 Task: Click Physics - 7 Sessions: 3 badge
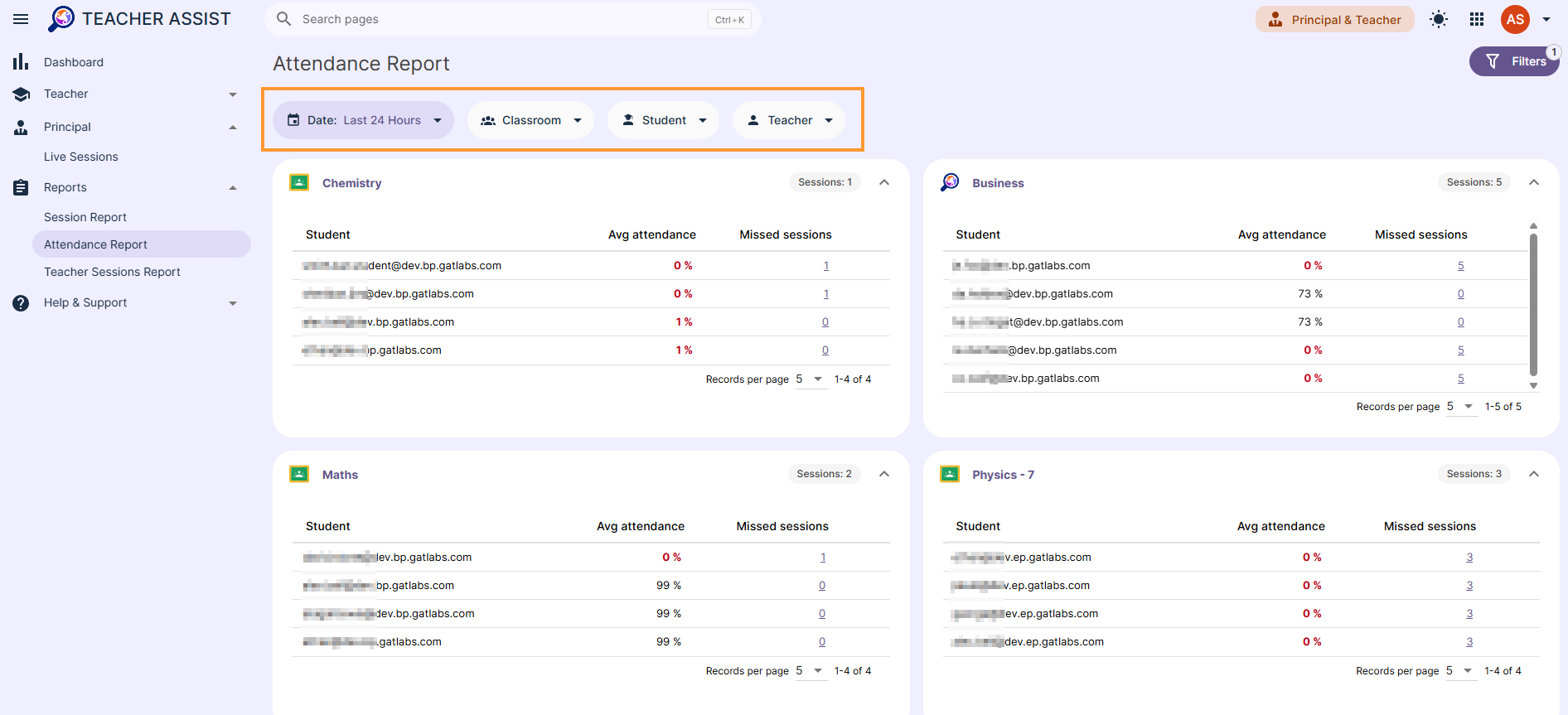pyautogui.click(x=1474, y=474)
